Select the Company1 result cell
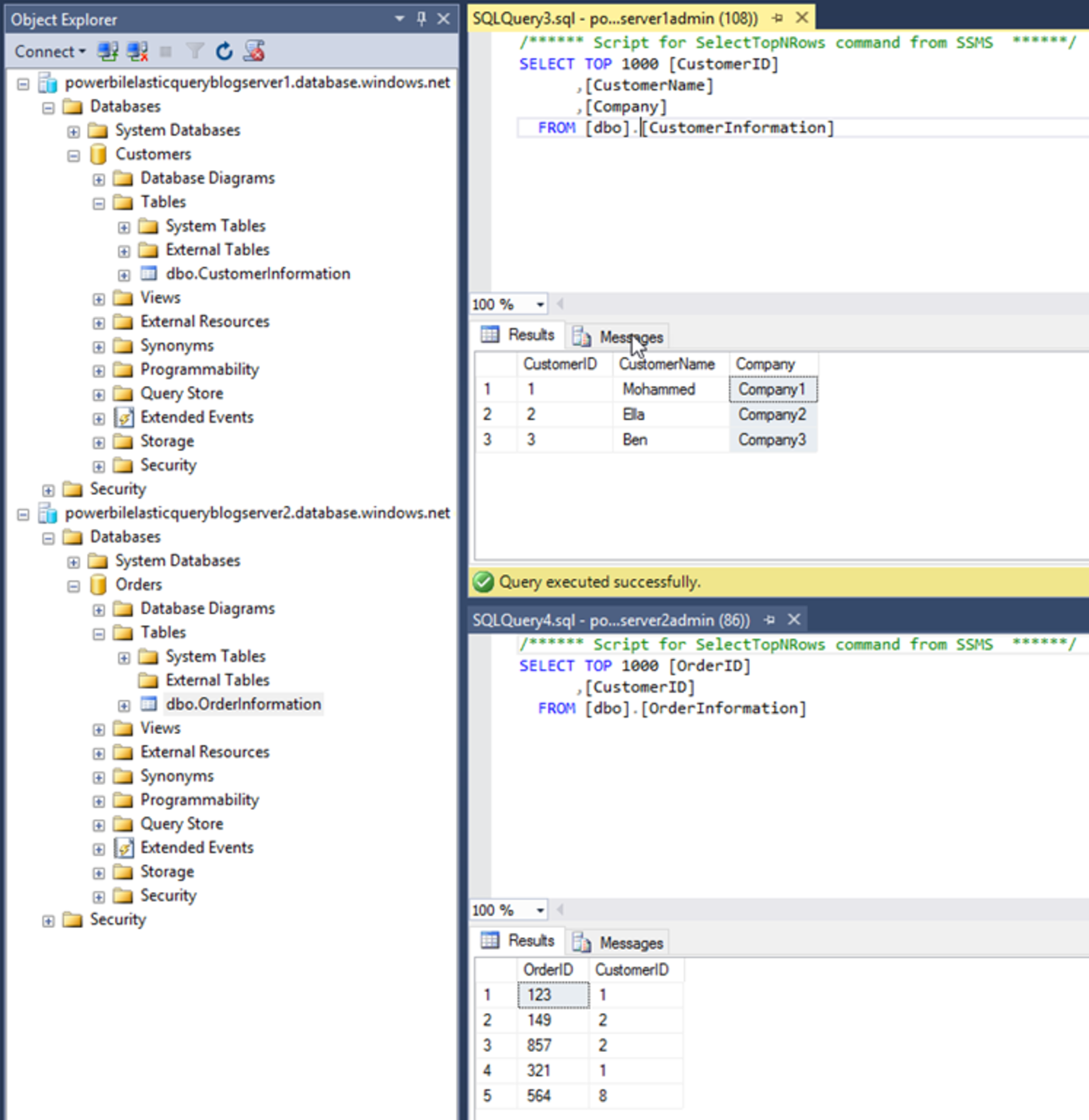Image resolution: width=1089 pixels, height=1120 pixels. click(x=773, y=389)
